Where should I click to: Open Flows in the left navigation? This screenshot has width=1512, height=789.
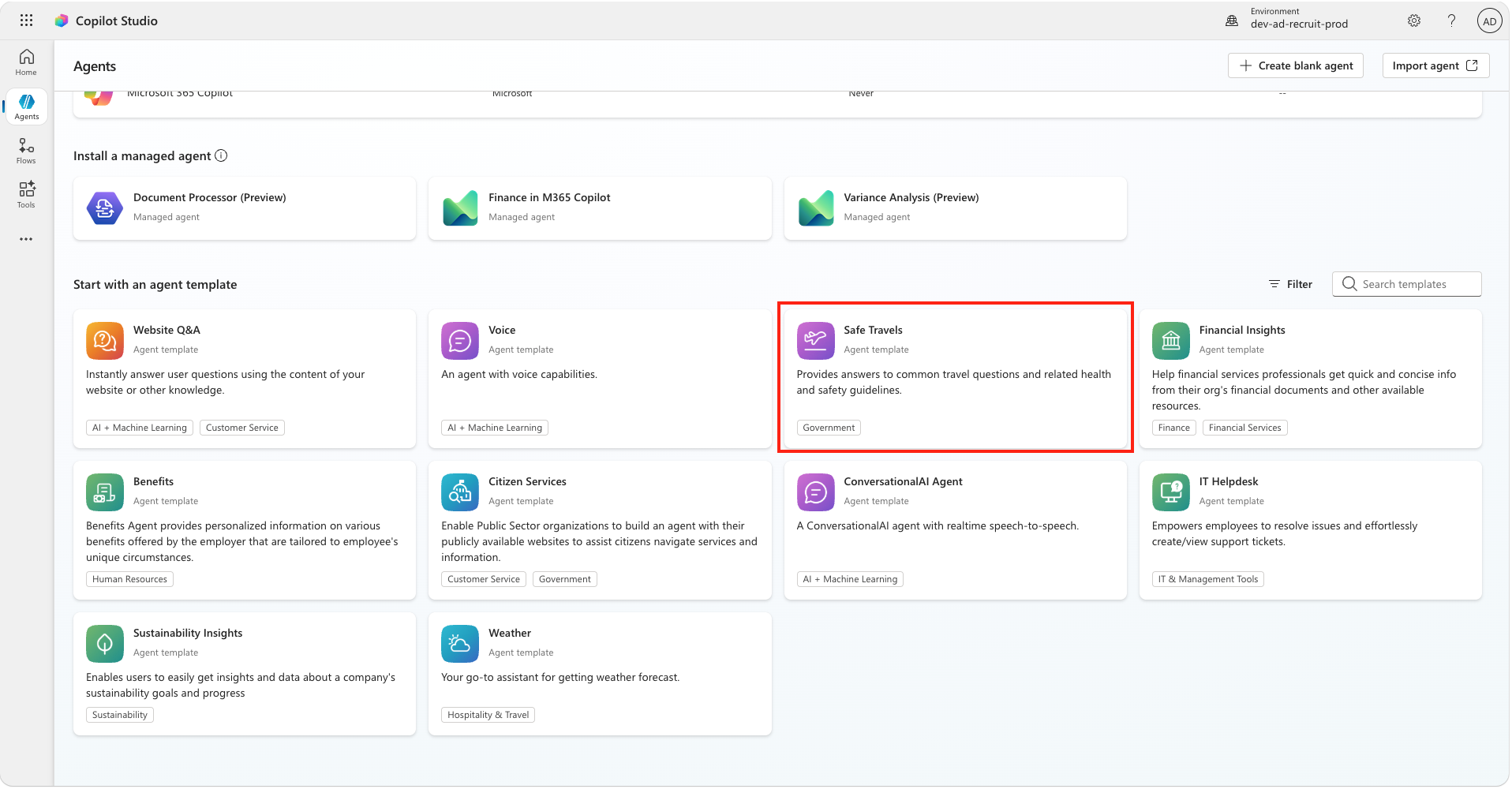pyautogui.click(x=26, y=151)
